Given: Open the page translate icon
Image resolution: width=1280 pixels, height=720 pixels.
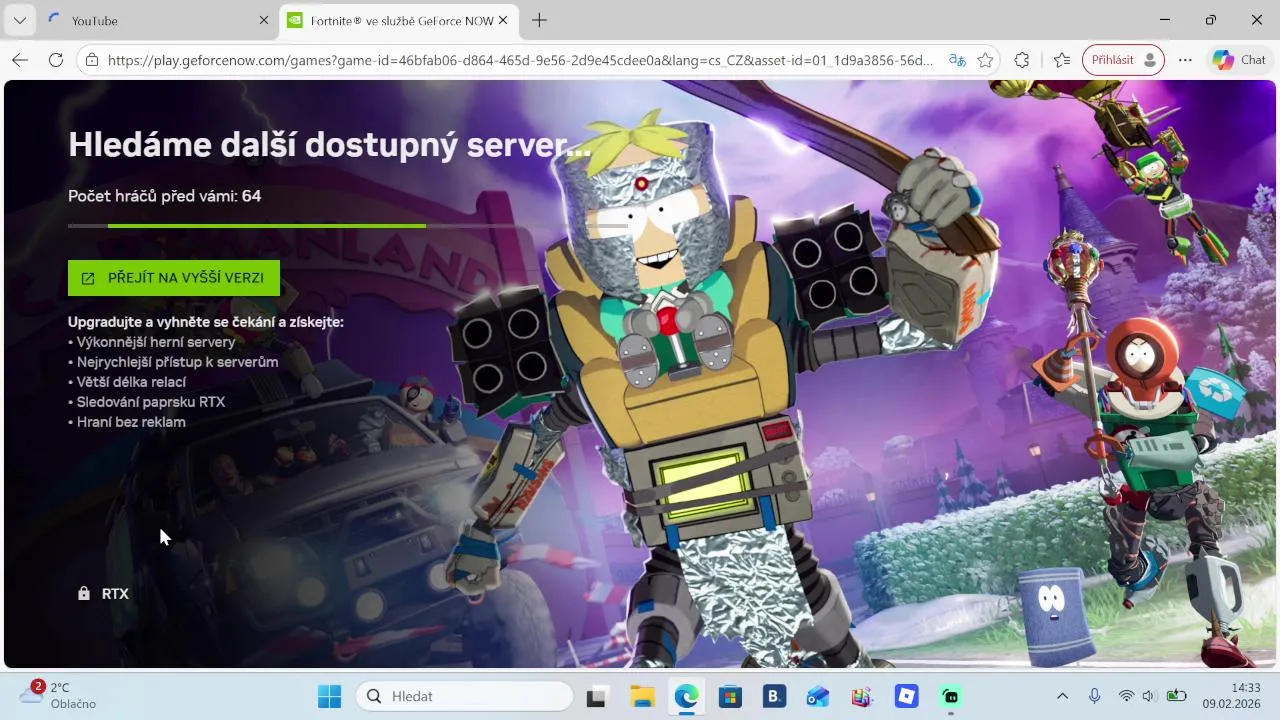Looking at the screenshot, I should pos(957,60).
